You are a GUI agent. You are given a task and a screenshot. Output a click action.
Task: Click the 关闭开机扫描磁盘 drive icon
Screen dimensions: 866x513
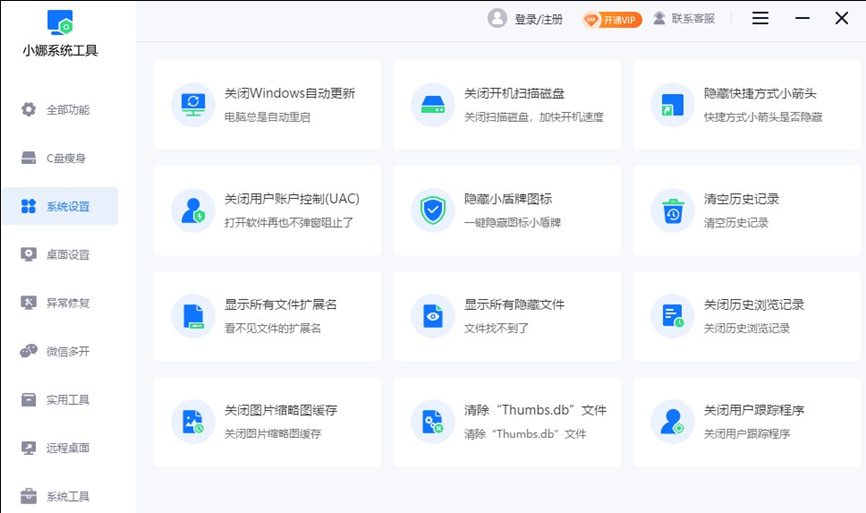pos(433,104)
